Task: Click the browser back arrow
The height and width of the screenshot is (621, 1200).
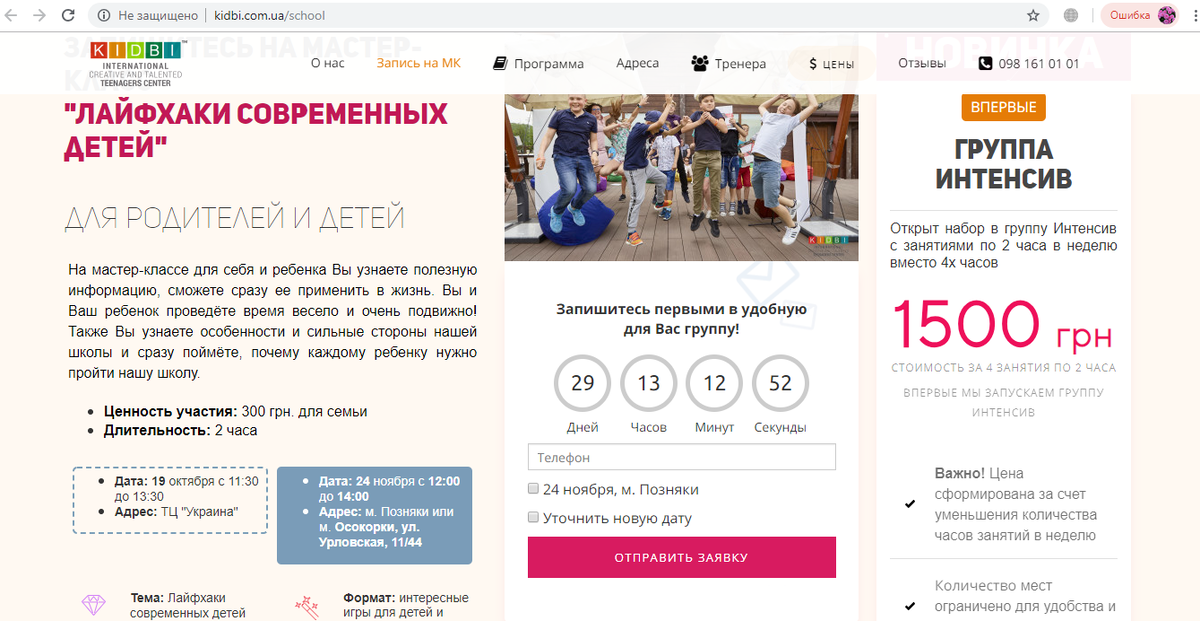Action: click(x=14, y=16)
